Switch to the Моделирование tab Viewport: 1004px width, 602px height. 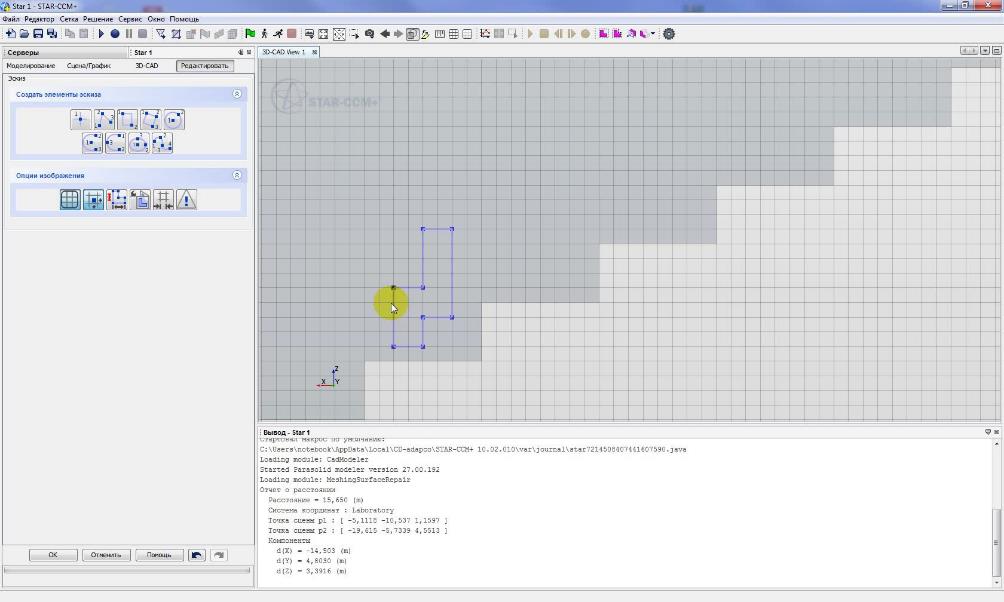(x=31, y=66)
